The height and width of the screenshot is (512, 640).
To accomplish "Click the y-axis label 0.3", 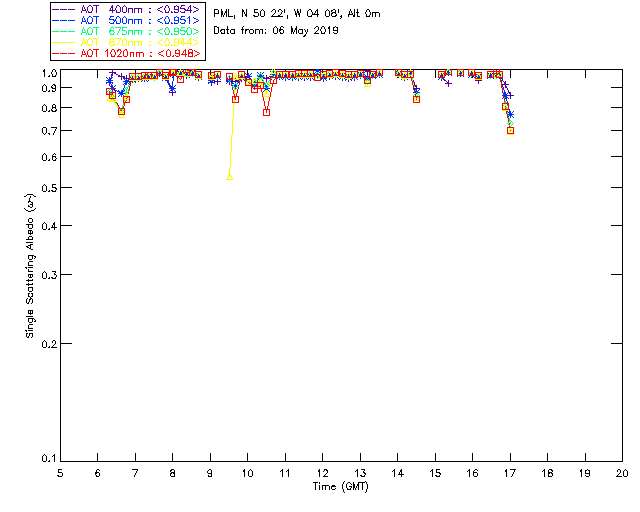I will tap(48, 275).
